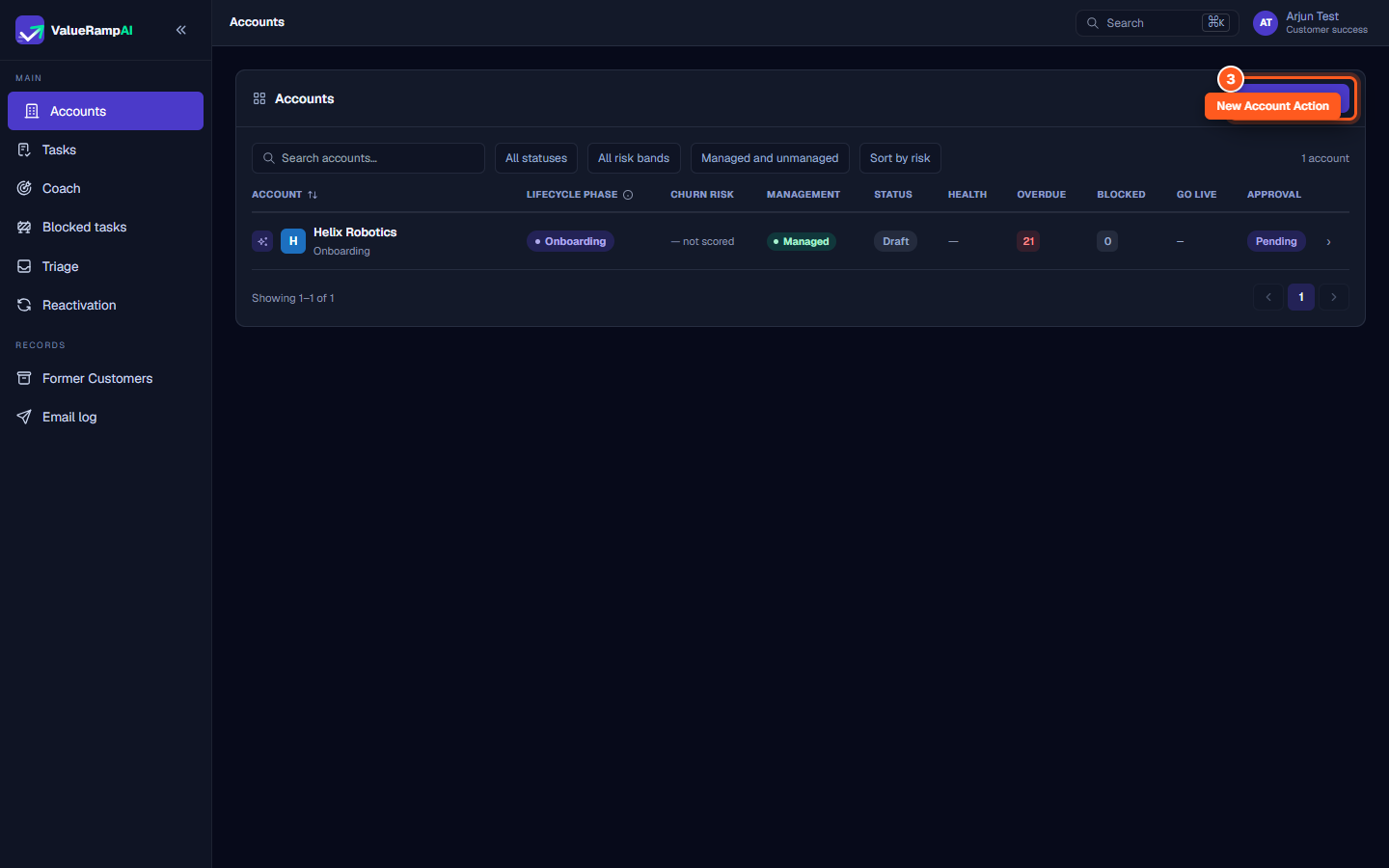Click the sort arrows icon beside ACCOUNT
Image resolution: width=1389 pixels, height=868 pixels.
pos(313,195)
